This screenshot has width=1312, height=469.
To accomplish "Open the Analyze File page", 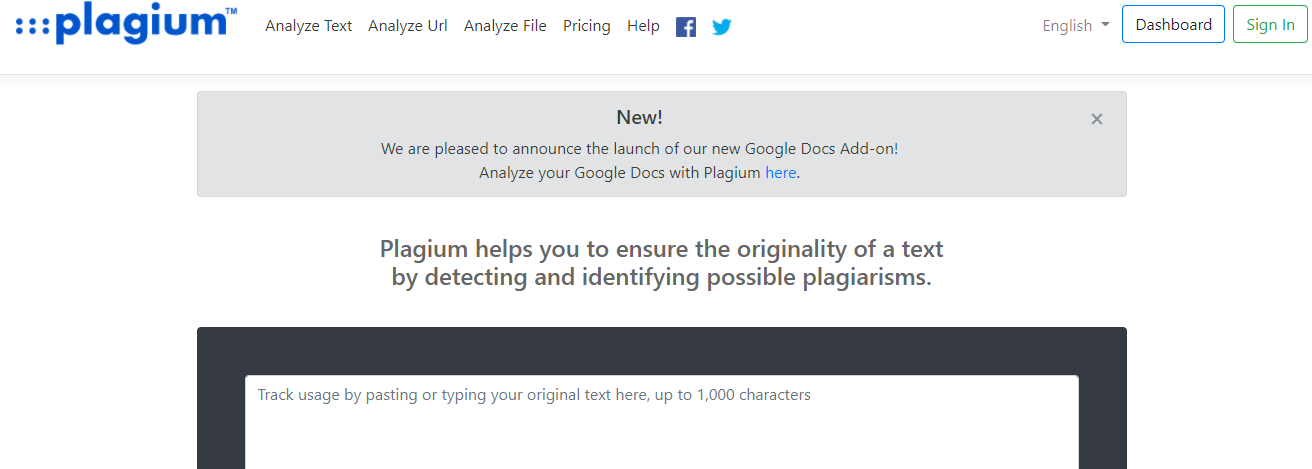I will tap(505, 26).
